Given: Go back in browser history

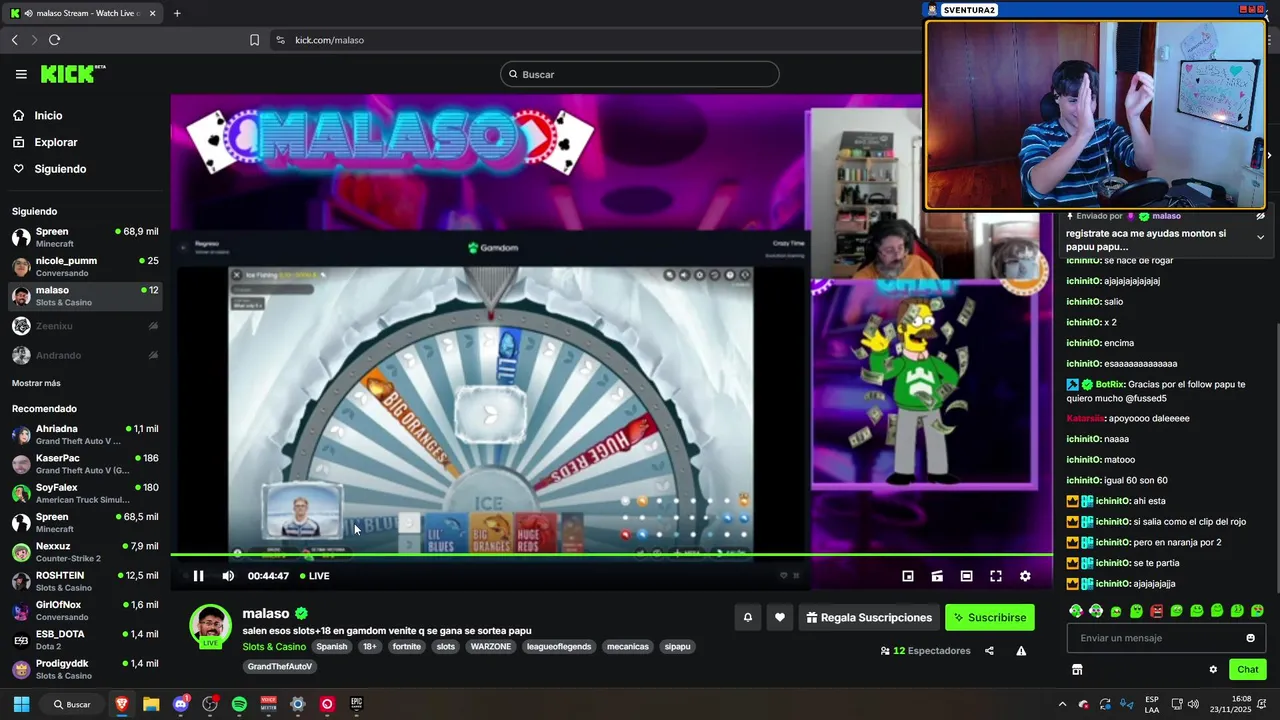Looking at the screenshot, I should [x=15, y=40].
